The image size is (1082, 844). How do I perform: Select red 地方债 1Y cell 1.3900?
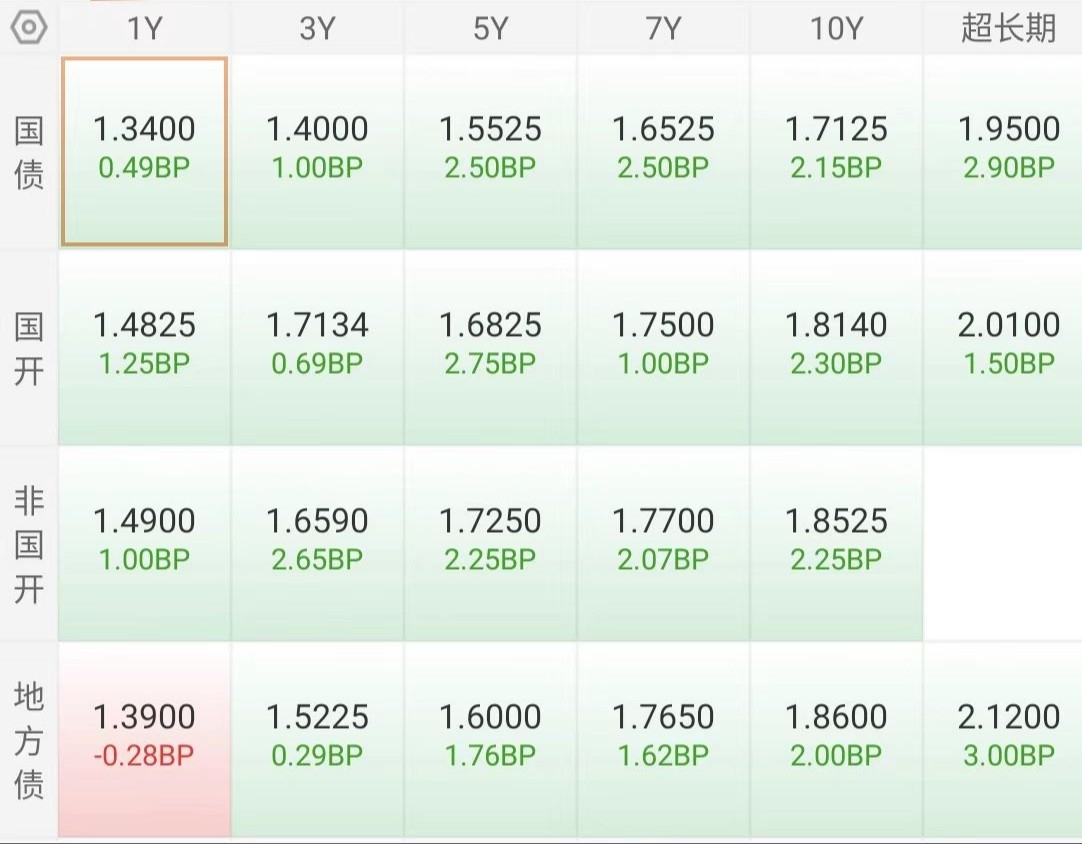[144, 740]
